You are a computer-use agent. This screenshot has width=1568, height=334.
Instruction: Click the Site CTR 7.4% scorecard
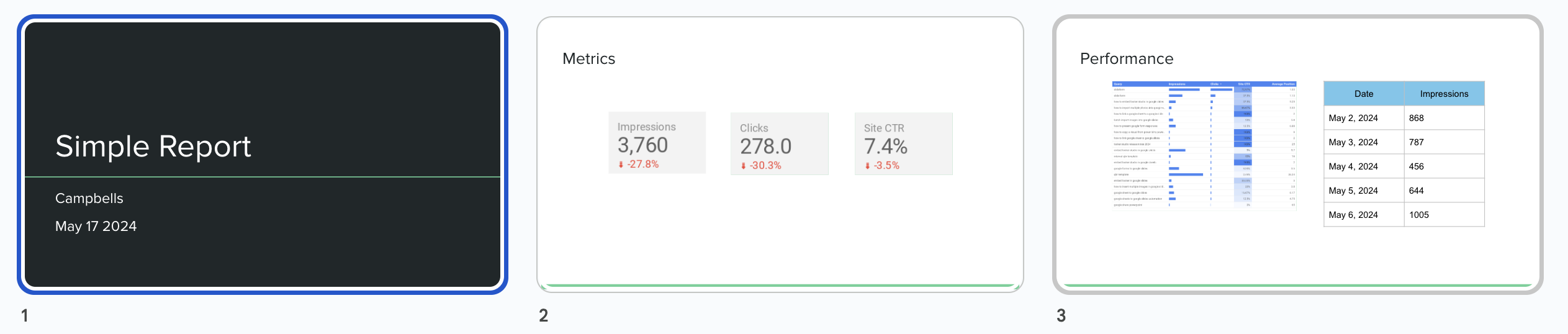tap(903, 144)
